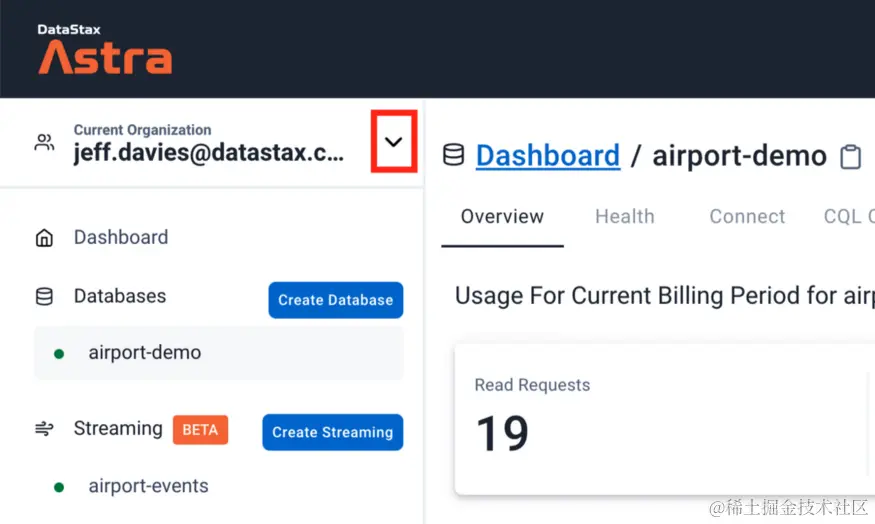Click the green status dot for airport-events
The width and height of the screenshot is (875, 524).
click(59, 487)
